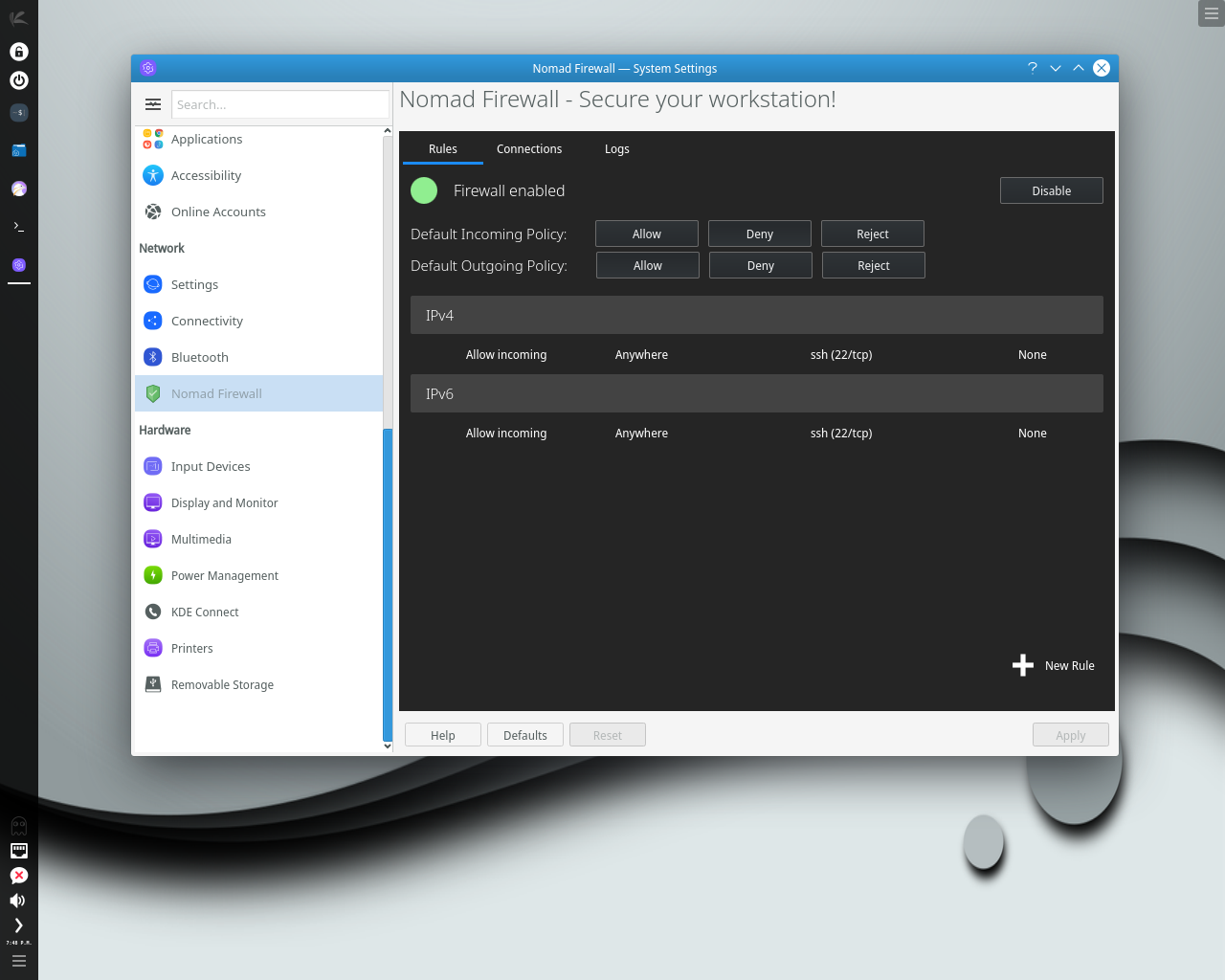Click the green firewall status indicator
This screenshot has height=980, width=1225.
pos(424,190)
